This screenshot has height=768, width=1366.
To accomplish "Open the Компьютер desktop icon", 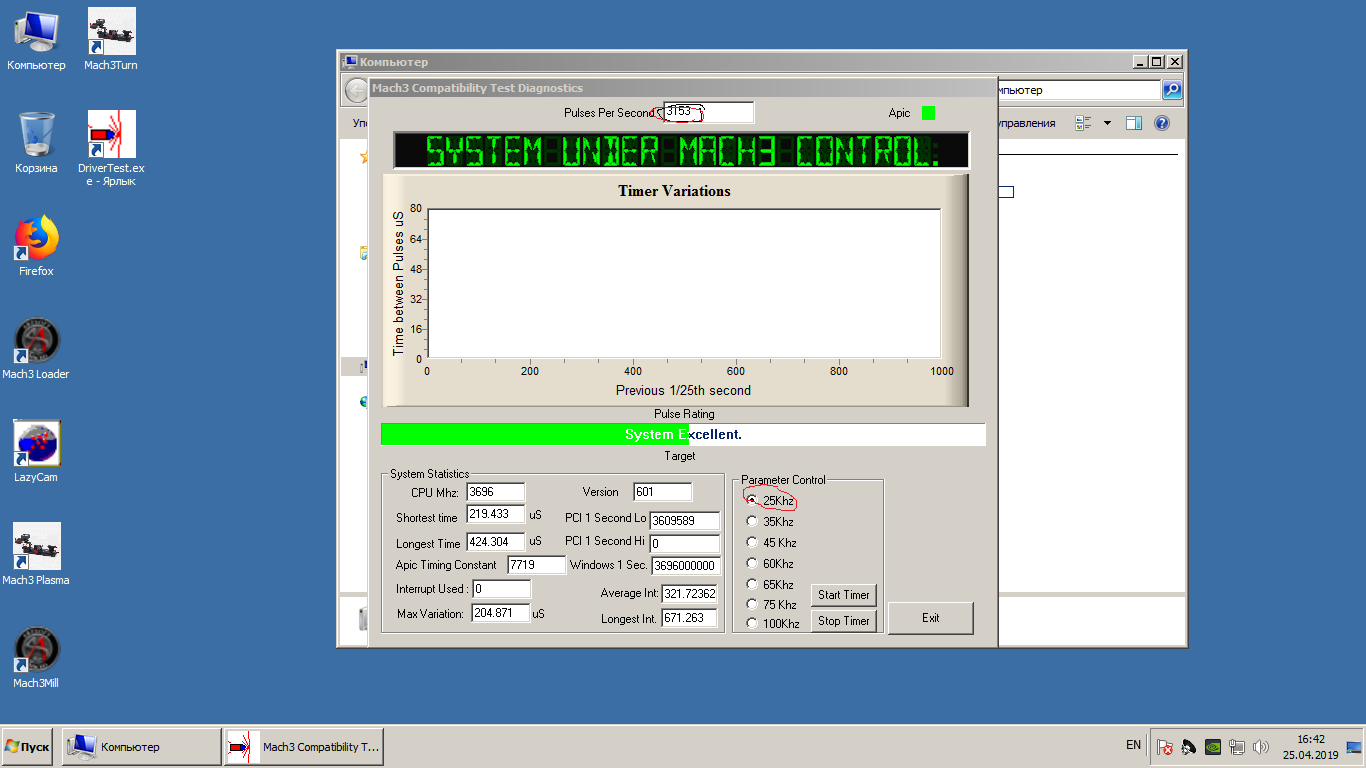I will [x=36, y=40].
